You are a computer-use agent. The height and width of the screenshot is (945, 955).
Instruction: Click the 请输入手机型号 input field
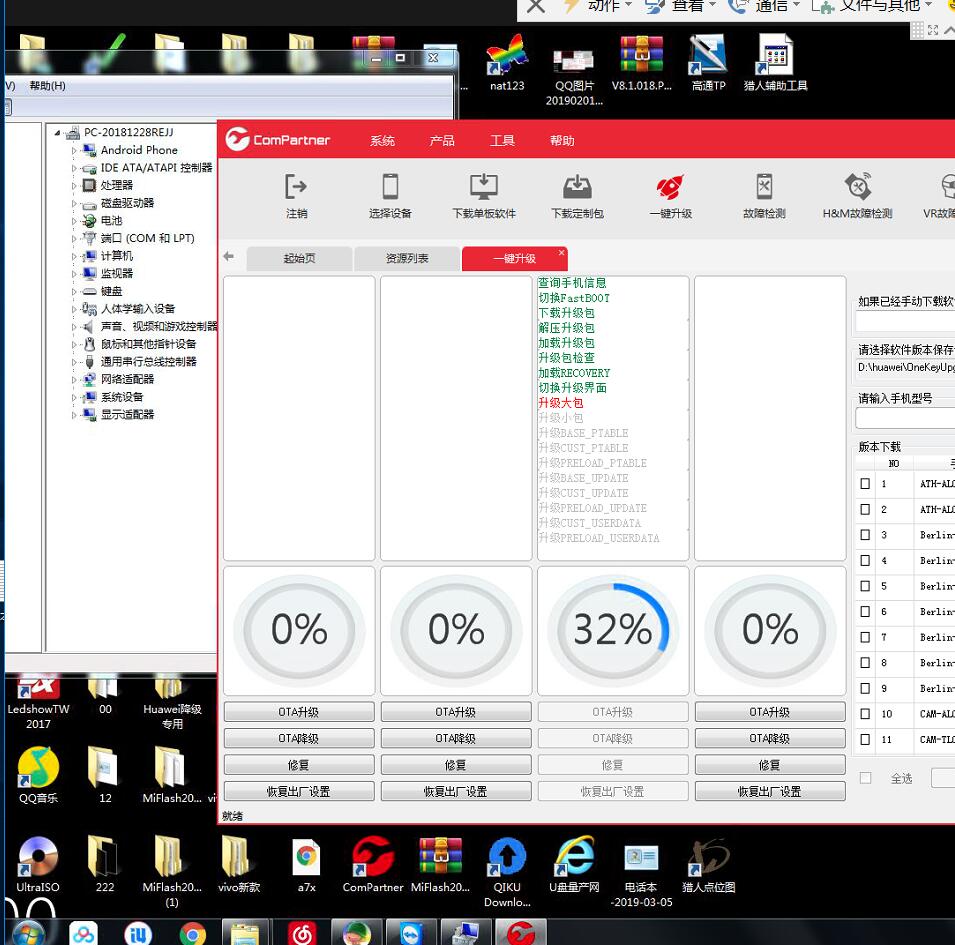pyautogui.click(x=905, y=418)
